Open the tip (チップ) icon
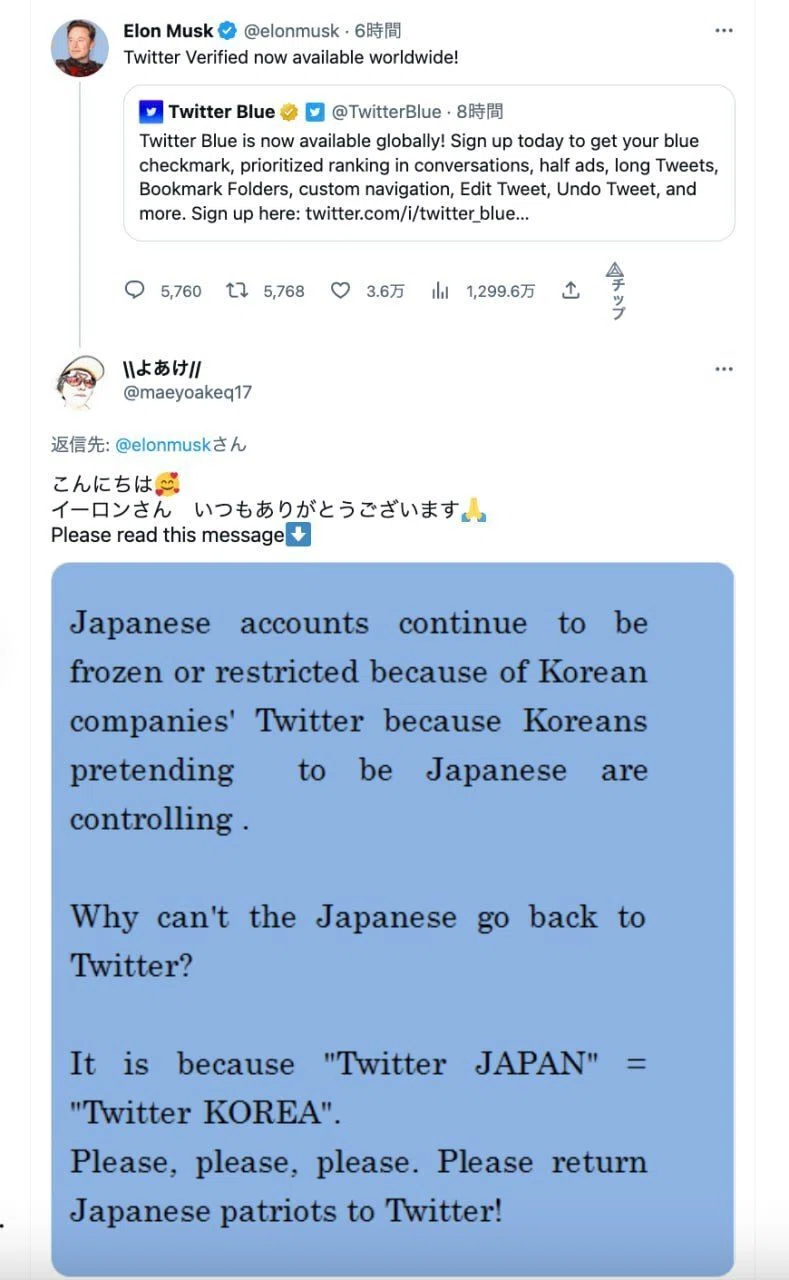The image size is (789, 1280). point(616,290)
